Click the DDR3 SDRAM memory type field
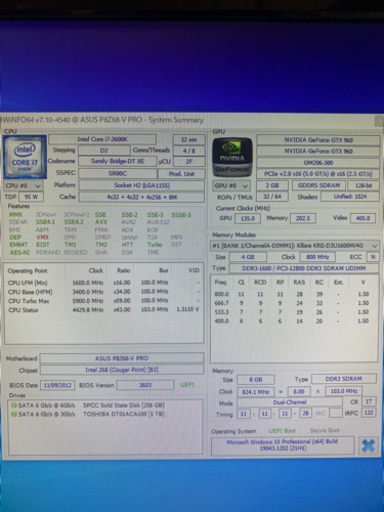This screenshot has width=384, height=512. point(344,379)
